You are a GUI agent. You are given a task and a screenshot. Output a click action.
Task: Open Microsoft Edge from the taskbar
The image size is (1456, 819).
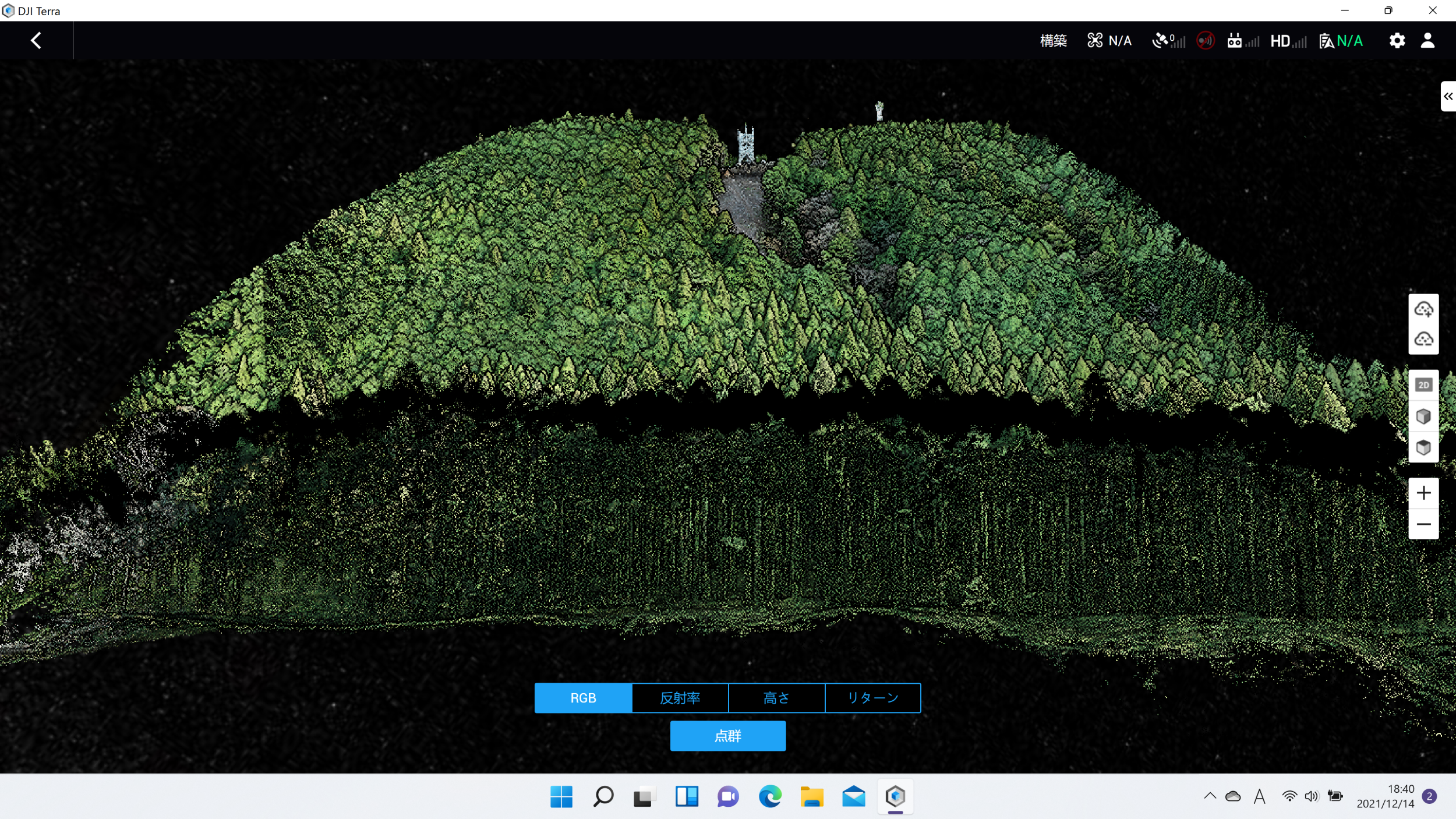pyautogui.click(x=769, y=796)
